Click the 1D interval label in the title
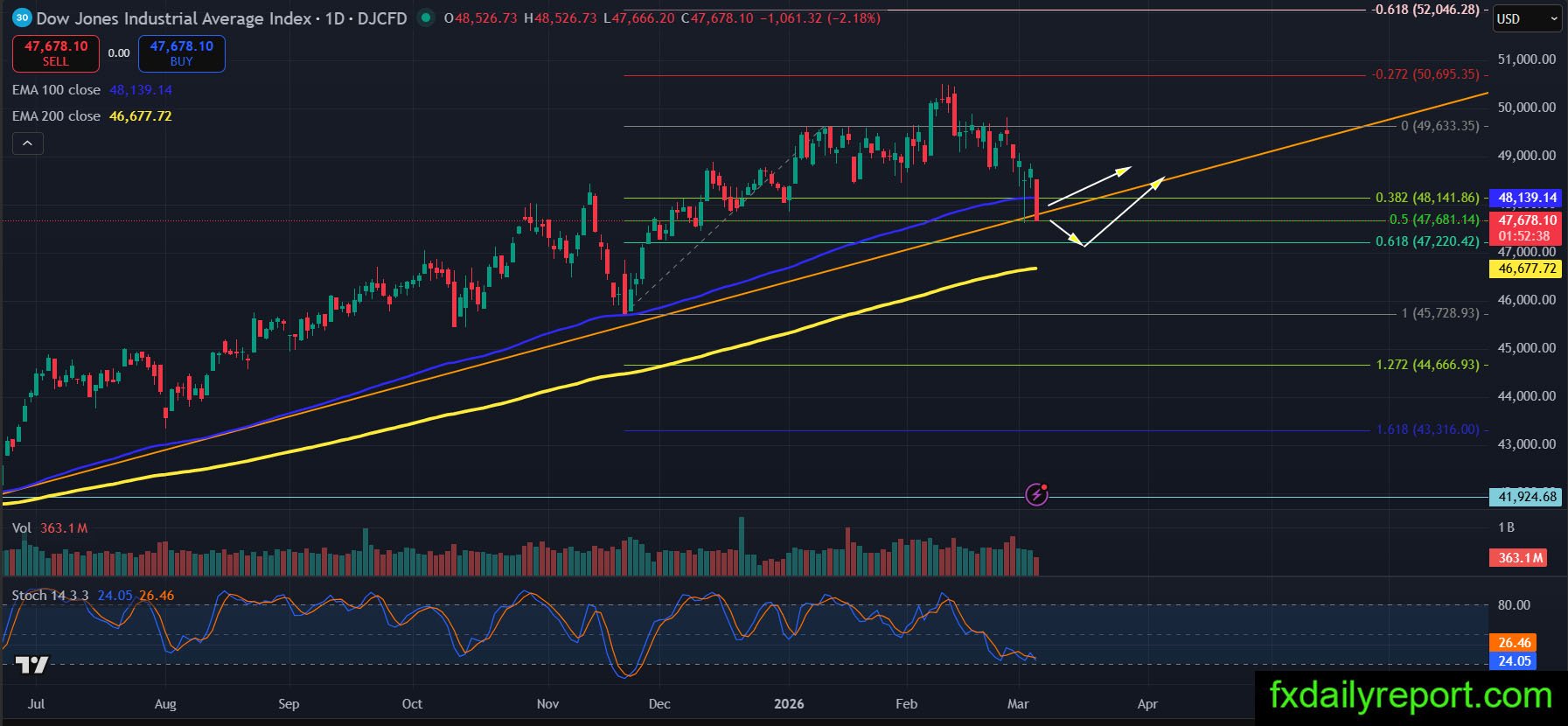The image size is (1568, 726). coord(335,18)
